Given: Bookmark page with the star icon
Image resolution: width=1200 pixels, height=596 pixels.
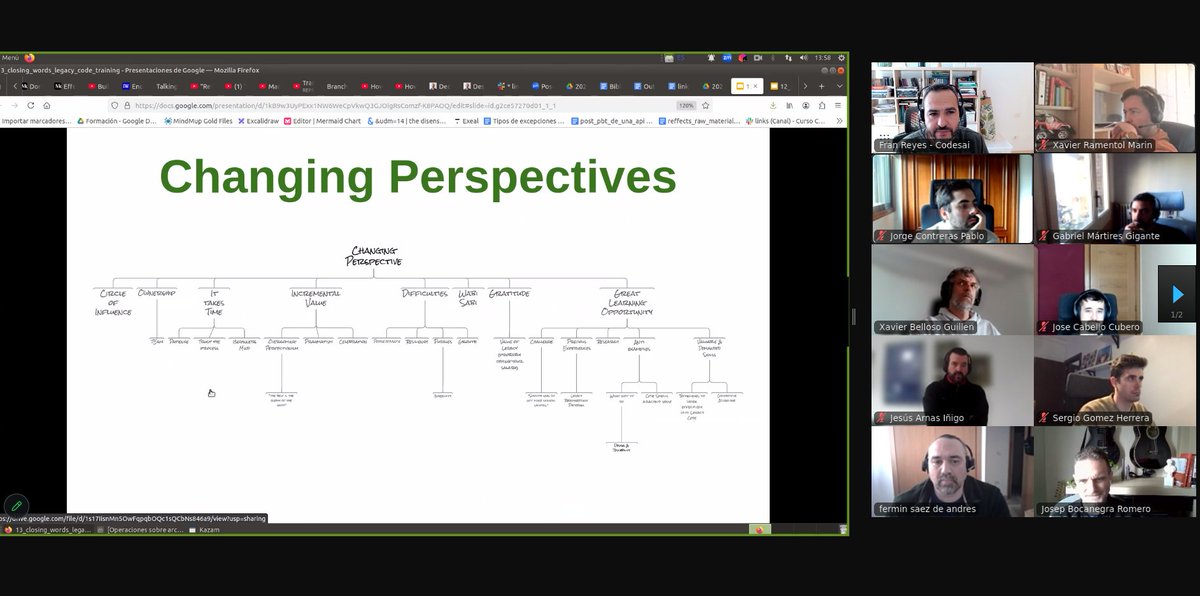Looking at the screenshot, I should (705, 105).
